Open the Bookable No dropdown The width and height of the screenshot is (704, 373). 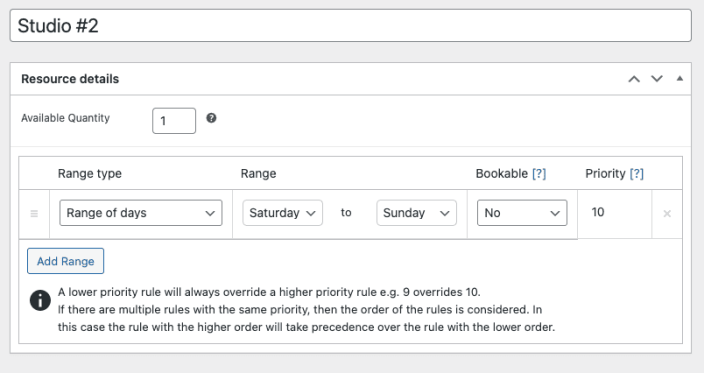[x=522, y=213]
